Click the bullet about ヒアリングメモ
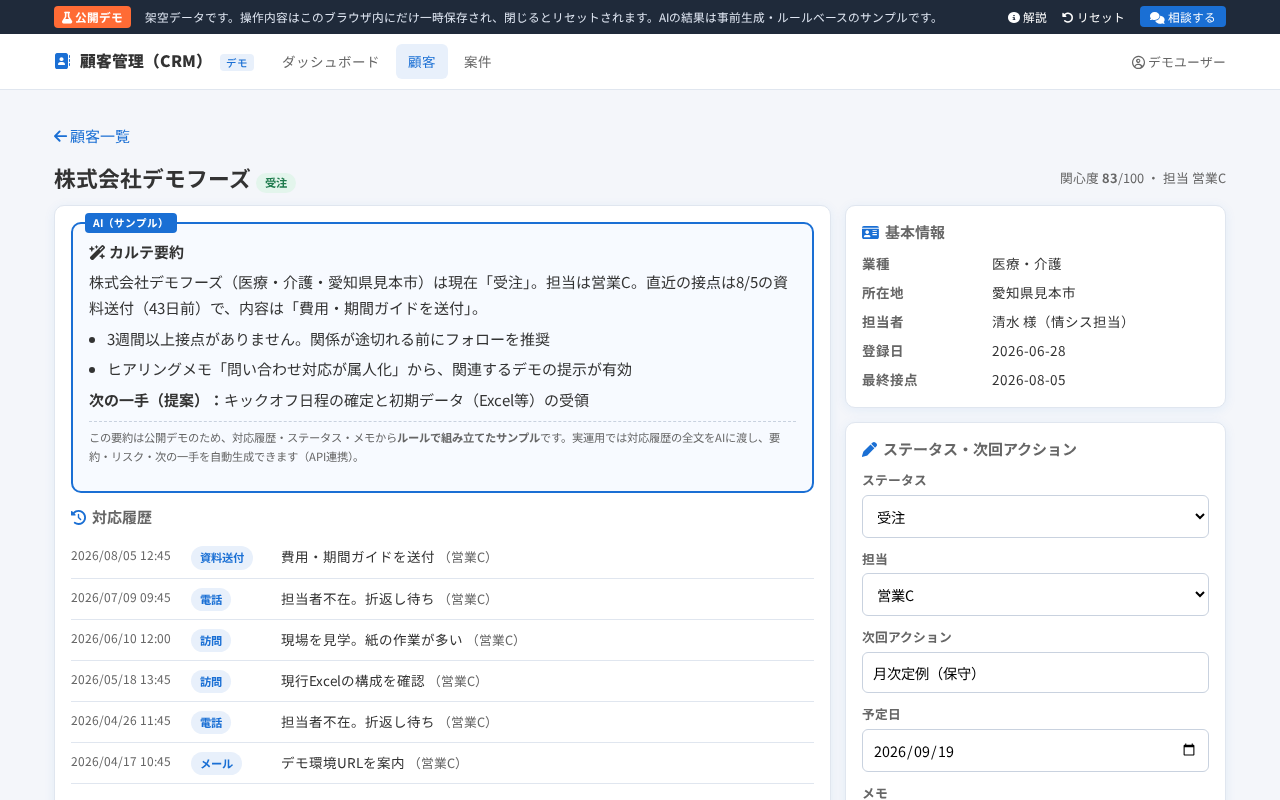 [x=369, y=369]
